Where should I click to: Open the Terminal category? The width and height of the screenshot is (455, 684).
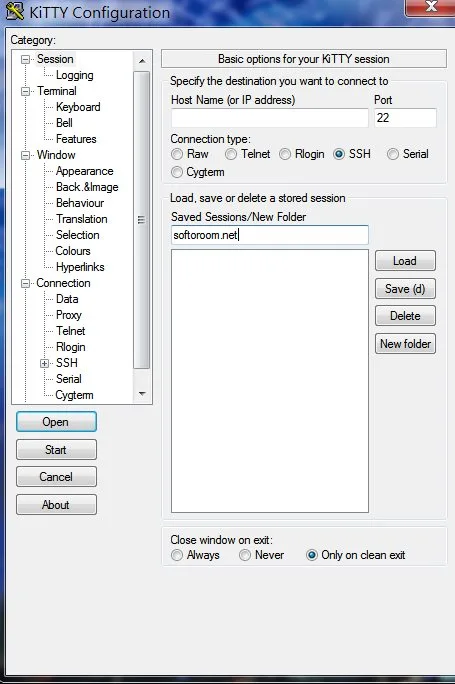[57, 91]
